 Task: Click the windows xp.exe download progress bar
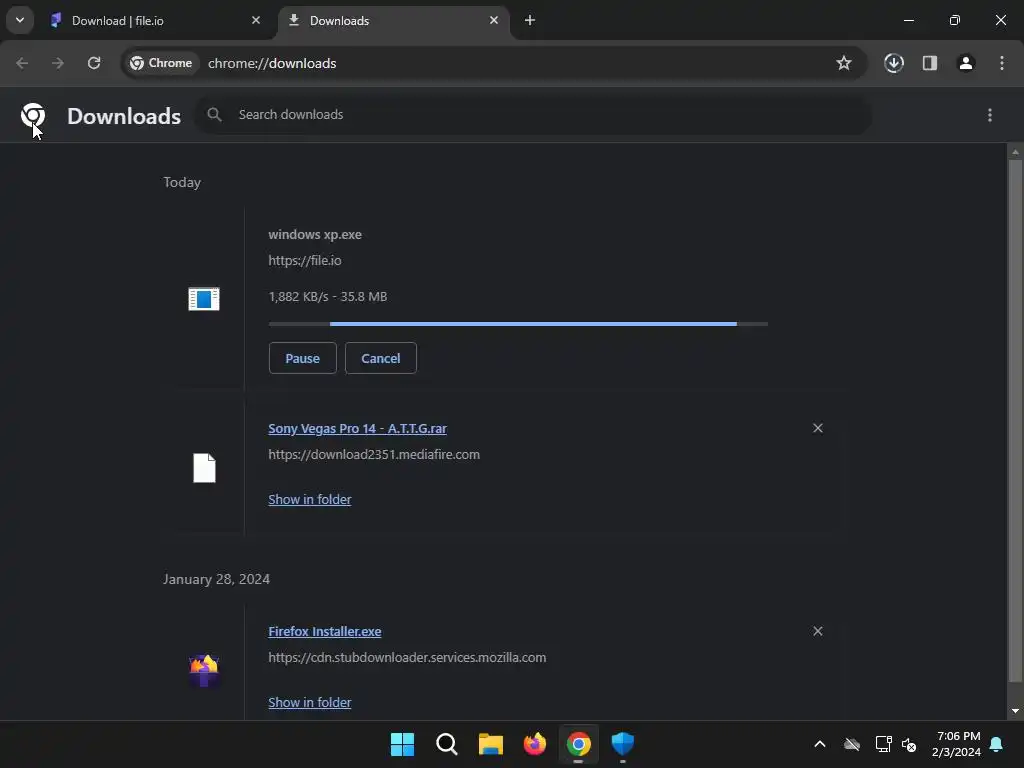(518, 324)
